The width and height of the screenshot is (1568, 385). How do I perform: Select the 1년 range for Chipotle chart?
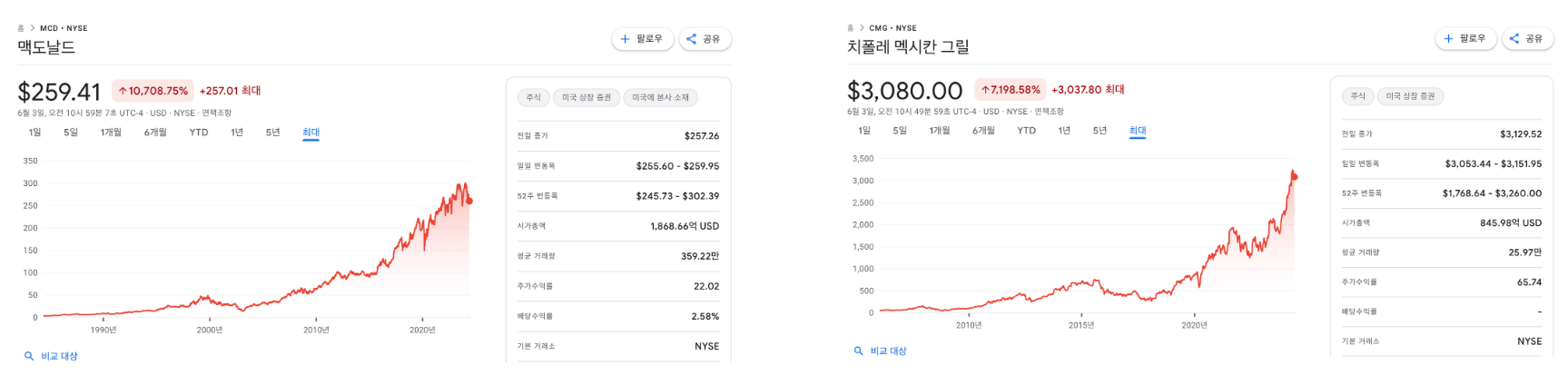point(1064,131)
